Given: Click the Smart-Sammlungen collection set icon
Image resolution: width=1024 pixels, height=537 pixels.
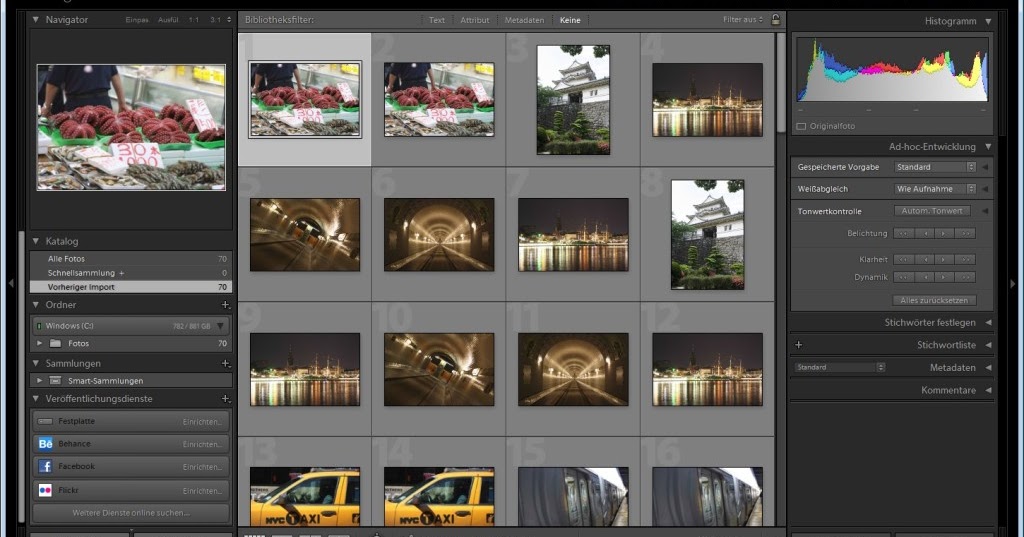Looking at the screenshot, I should (56, 380).
